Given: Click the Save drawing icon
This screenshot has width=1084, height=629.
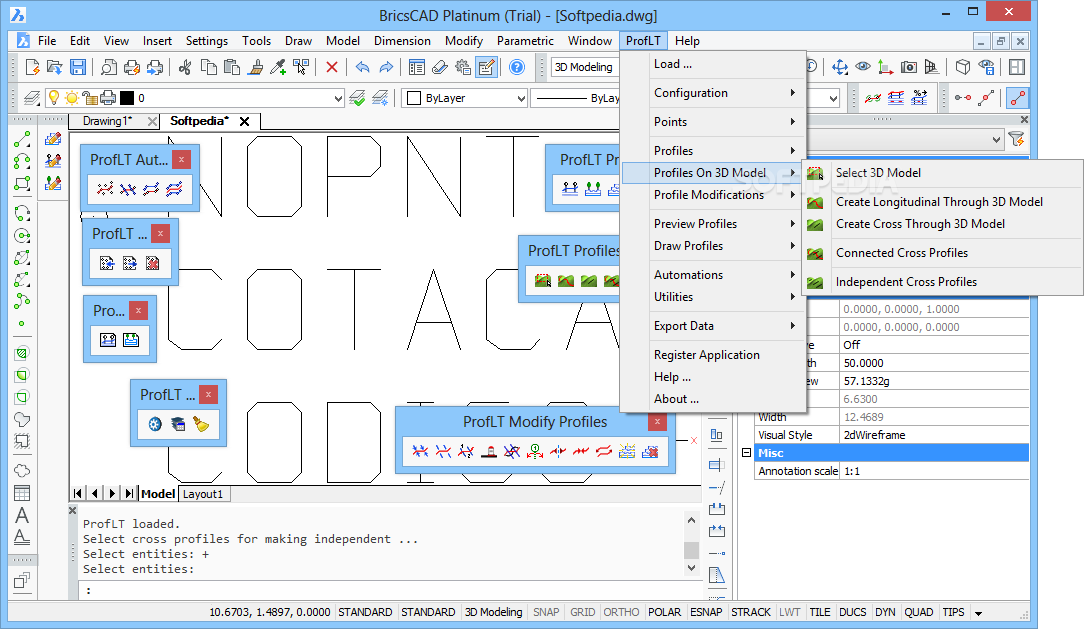Looking at the screenshot, I should coord(78,67).
